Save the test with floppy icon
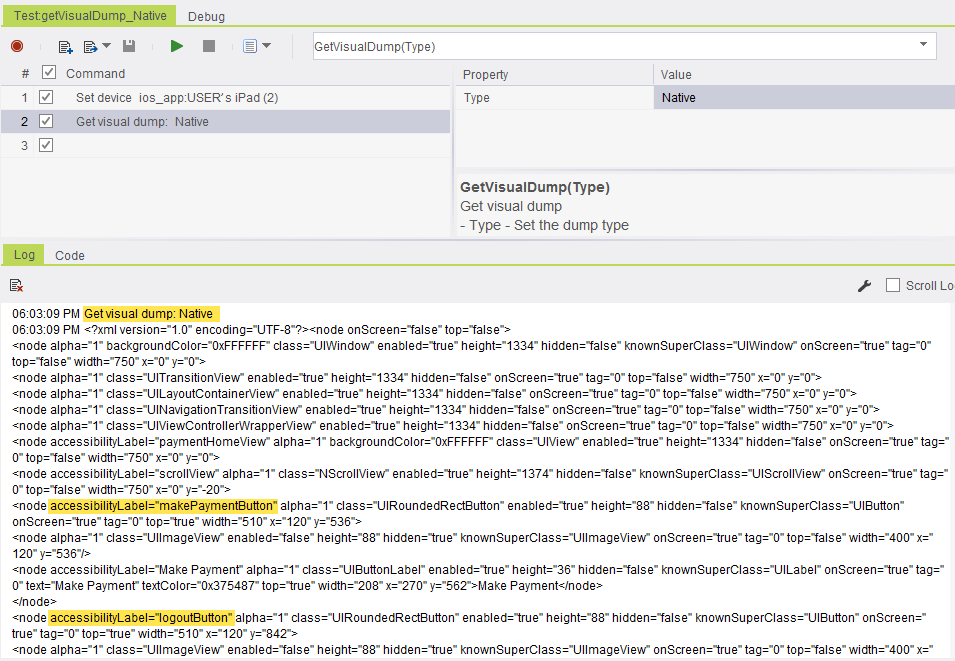The image size is (955, 661). click(129, 46)
